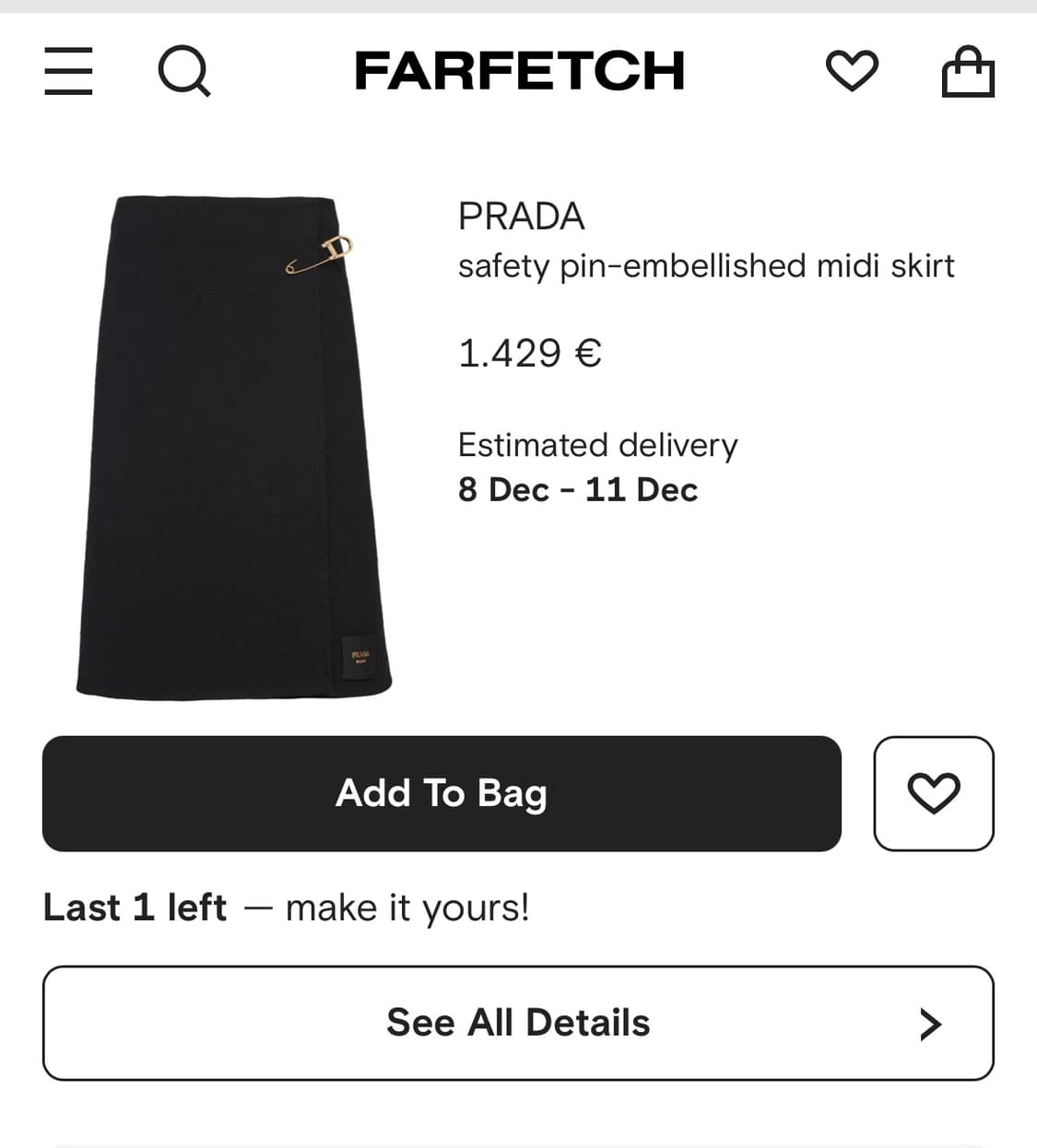The width and height of the screenshot is (1037, 1148).
Task: Click the safety pin-embellished midi skirt title
Action: tap(706, 266)
